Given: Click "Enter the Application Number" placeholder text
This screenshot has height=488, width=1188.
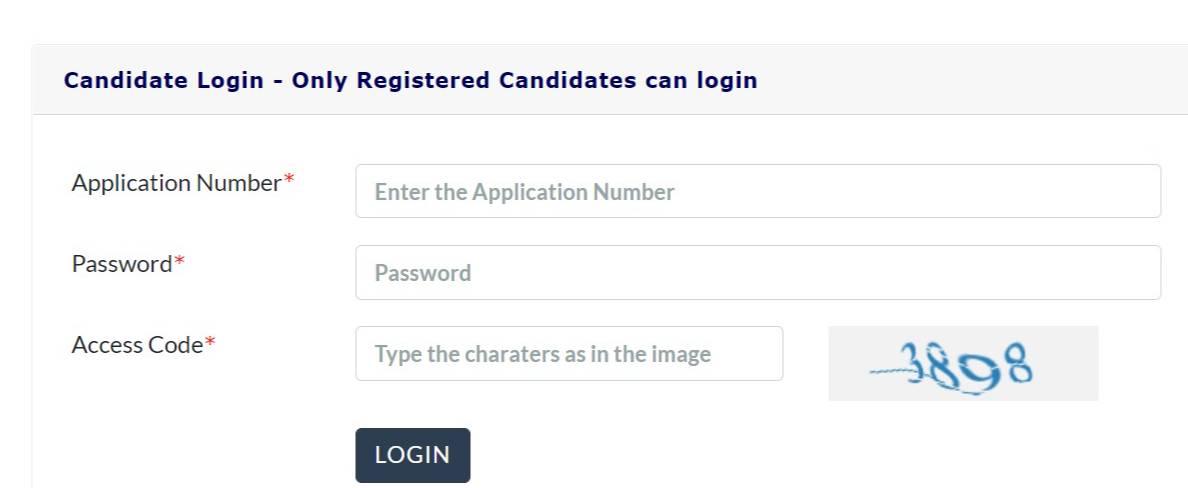Looking at the screenshot, I should (524, 192).
